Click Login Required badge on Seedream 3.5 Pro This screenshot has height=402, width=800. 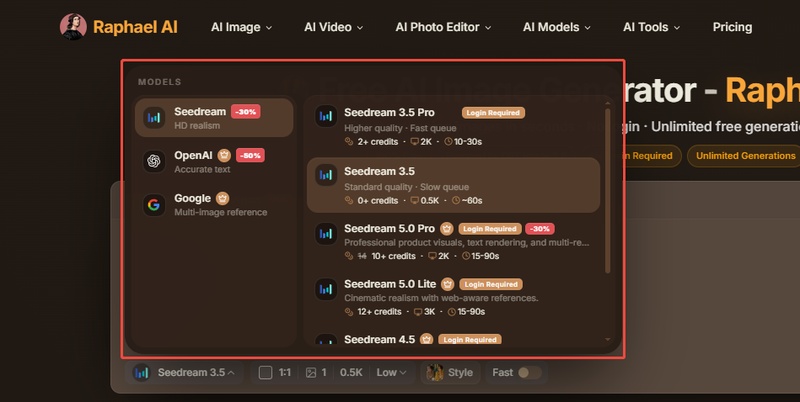point(493,113)
